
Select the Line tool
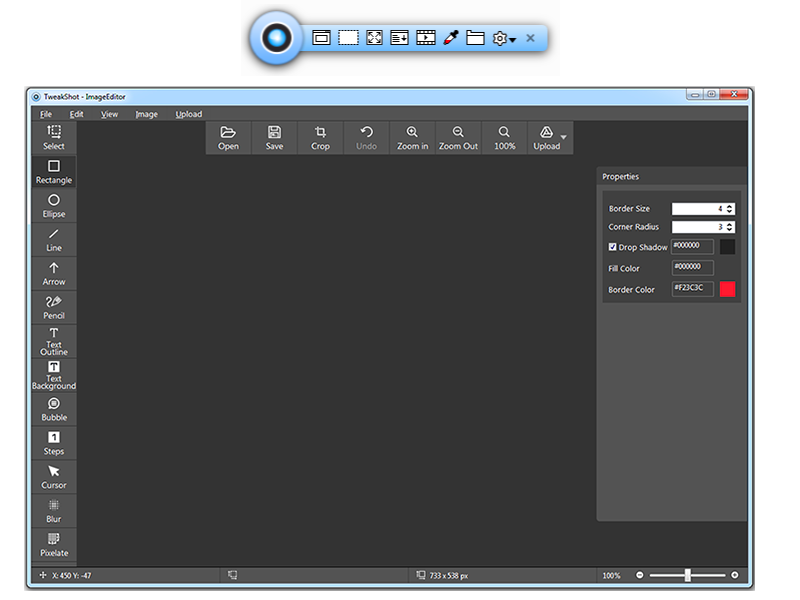pyautogui.click(x=54, y=240)
